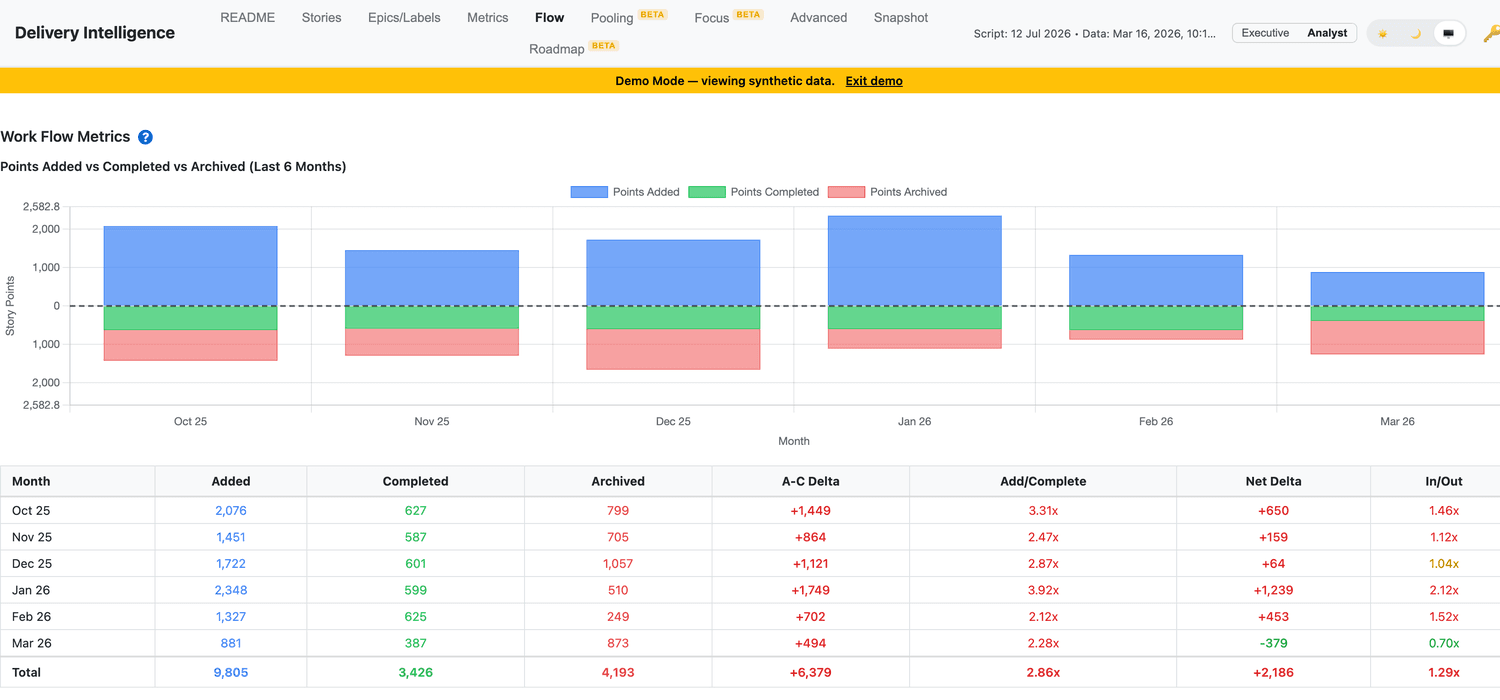Click Jan 26 Add/Complete value 3.92x

click(x=1043, y=590)
